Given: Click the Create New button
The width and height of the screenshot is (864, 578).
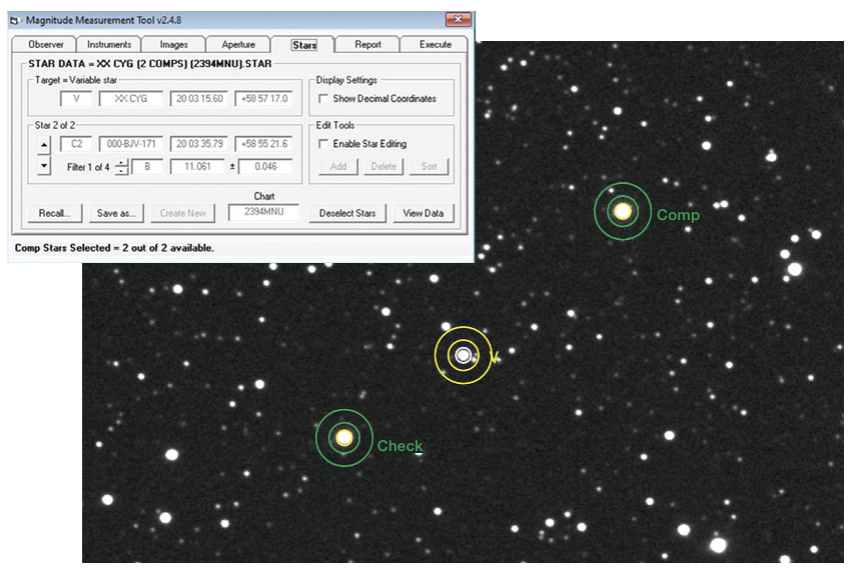Looking at the screenshot, I should (183, 213).
